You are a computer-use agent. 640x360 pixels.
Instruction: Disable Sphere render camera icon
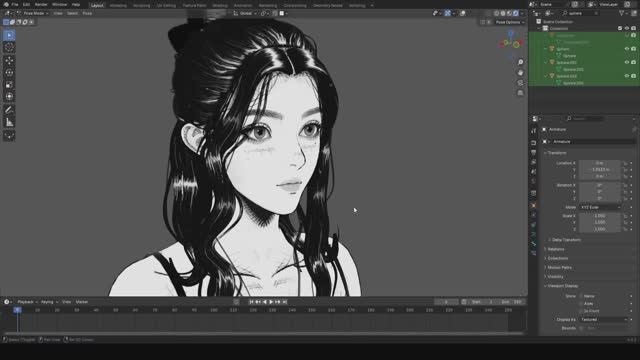coord(633,49)
